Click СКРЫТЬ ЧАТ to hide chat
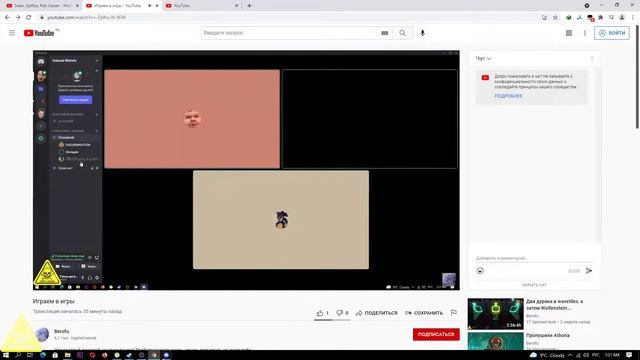This screenshot has height=360, width=640. pyautogui.click(x=534, y=285)
